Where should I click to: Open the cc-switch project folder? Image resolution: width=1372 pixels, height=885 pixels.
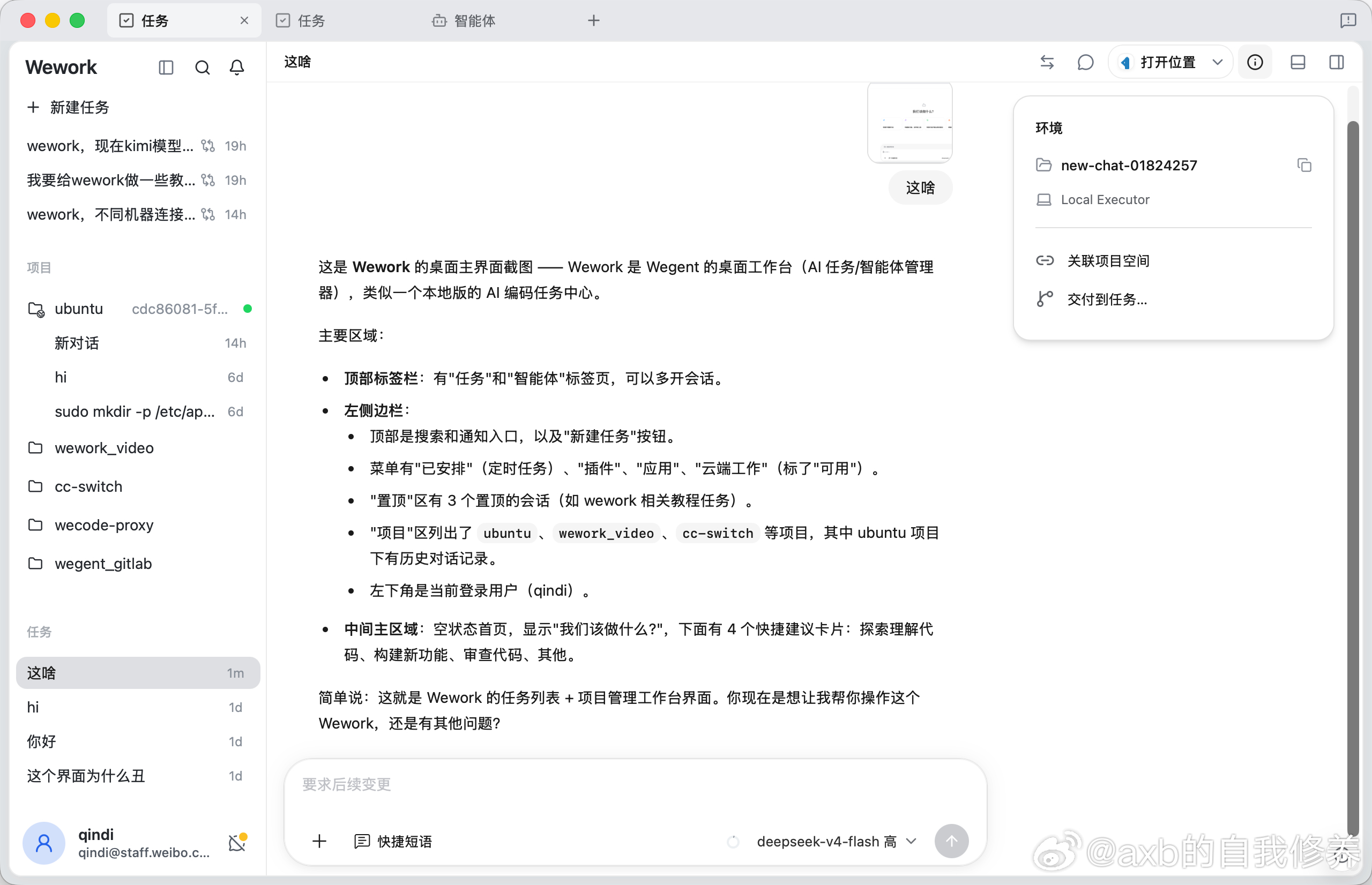pyautogui.click(x=137, y=486)
